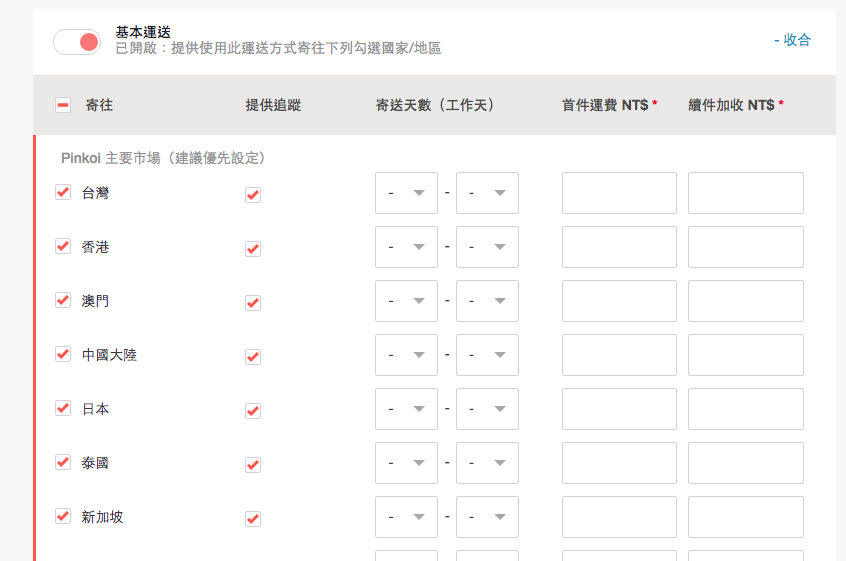
Task: Click 續件加收 input field for 香港
Action: (746, 247)
